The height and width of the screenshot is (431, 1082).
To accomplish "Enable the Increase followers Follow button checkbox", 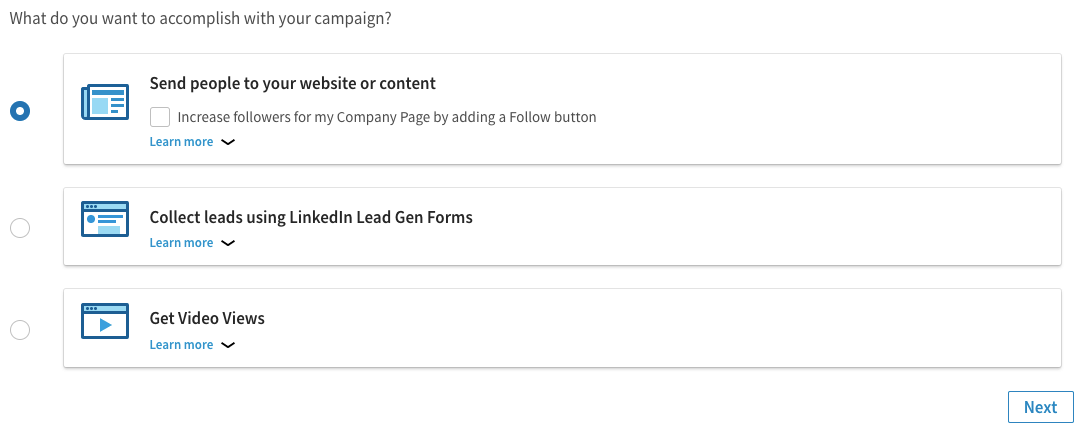I will pyautogui.click(x=160, y=117).
